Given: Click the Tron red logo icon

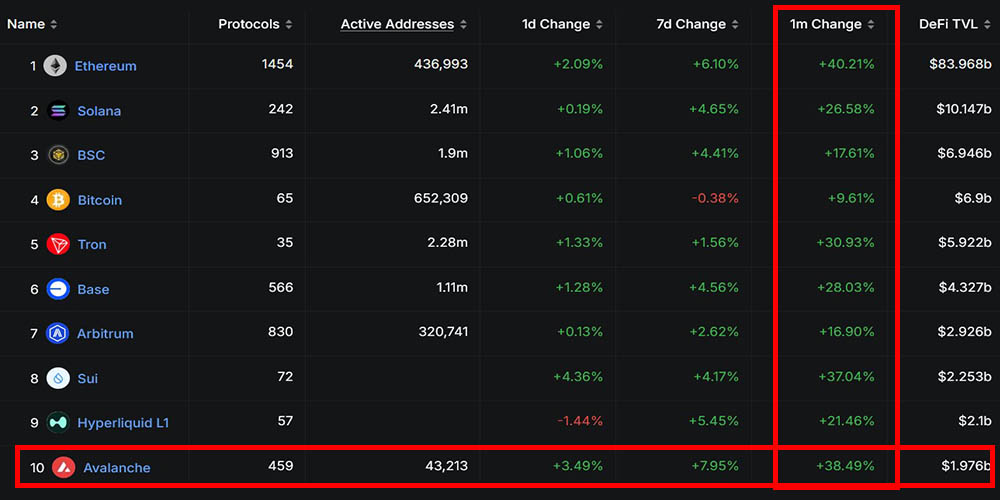Looking at the screenshot, I should (x=58, y=244).
